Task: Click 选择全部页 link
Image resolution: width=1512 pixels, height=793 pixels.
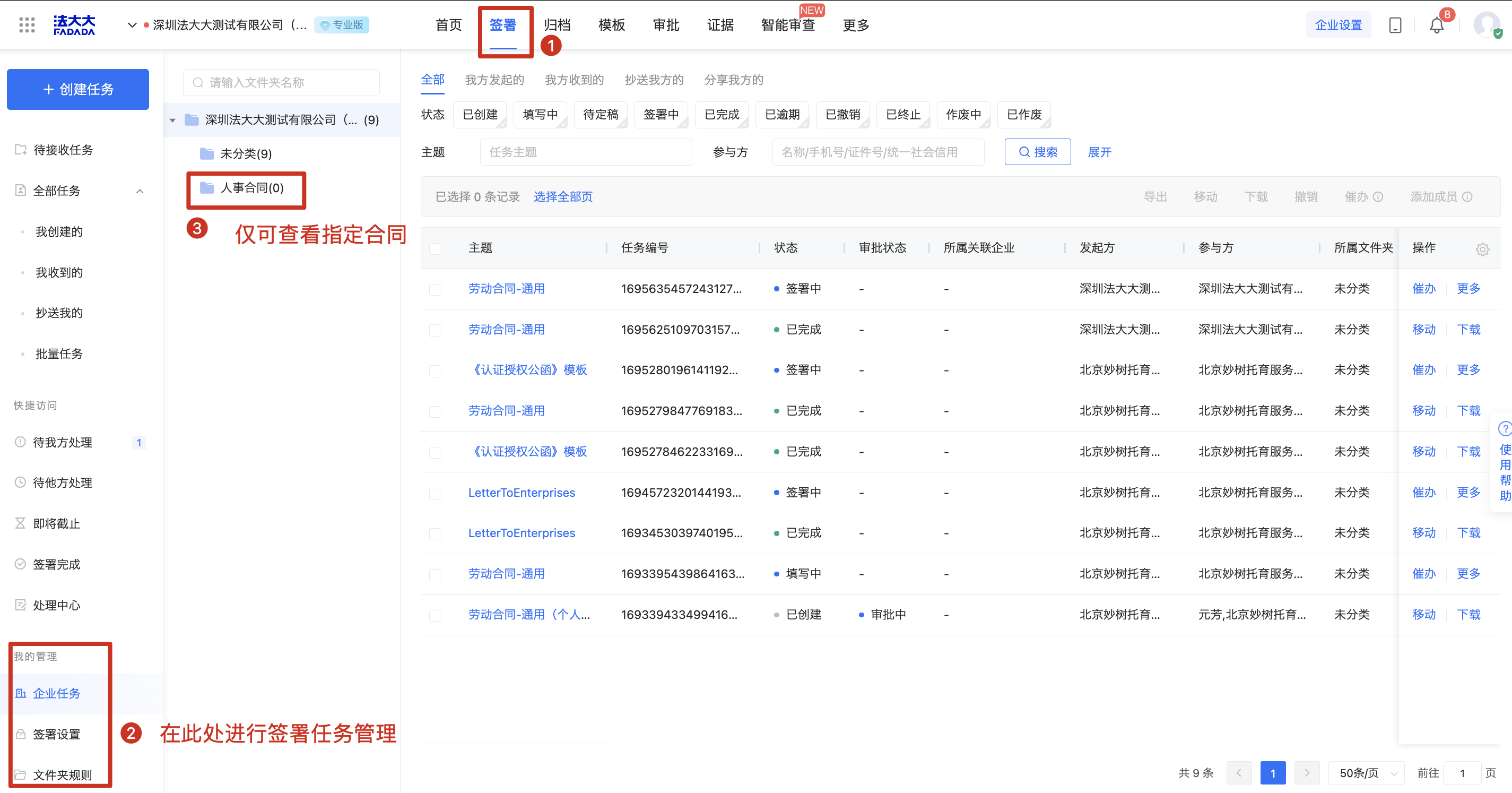Action: (x=562, y=197)
